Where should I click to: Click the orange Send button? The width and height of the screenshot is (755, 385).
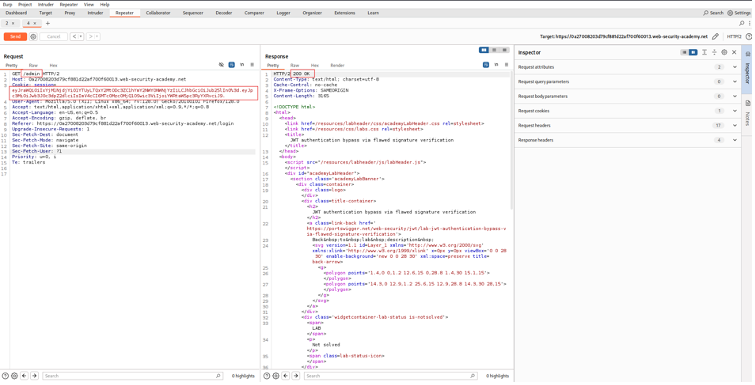15,37
